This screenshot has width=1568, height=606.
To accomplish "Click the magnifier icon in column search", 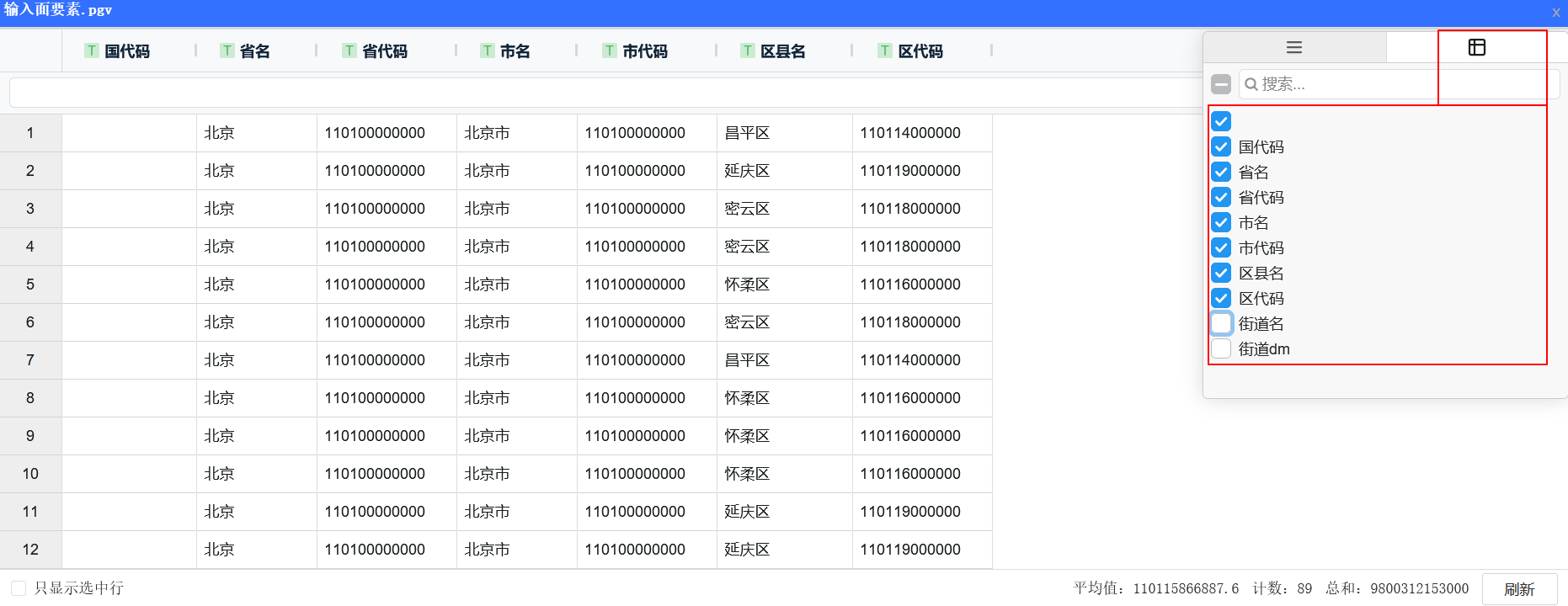I will point(1251,84).
